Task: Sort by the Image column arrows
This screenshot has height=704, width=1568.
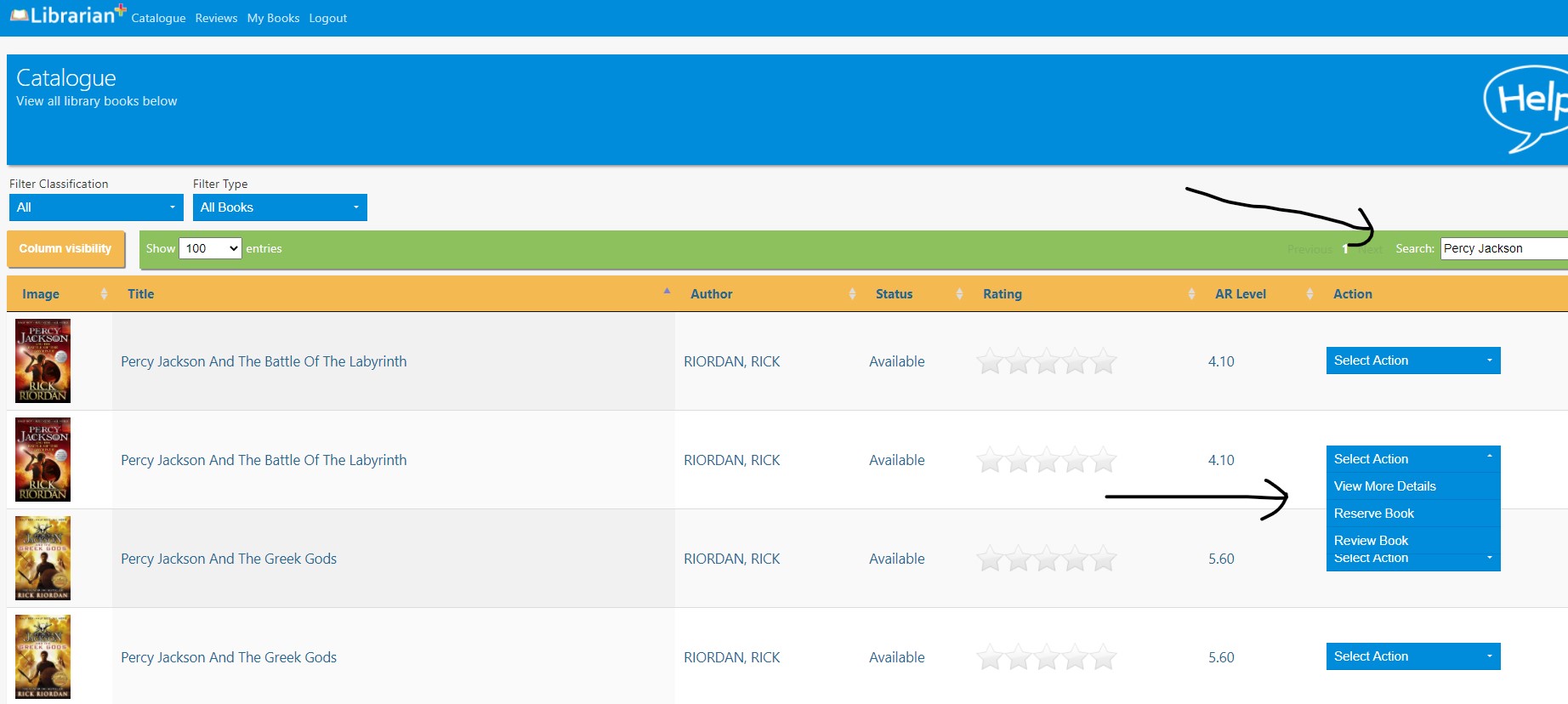Action: [x=104, y=294]
